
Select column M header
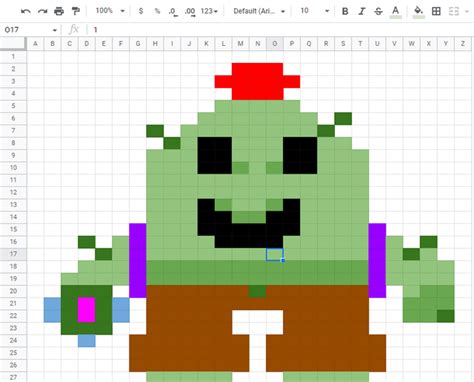240,44
